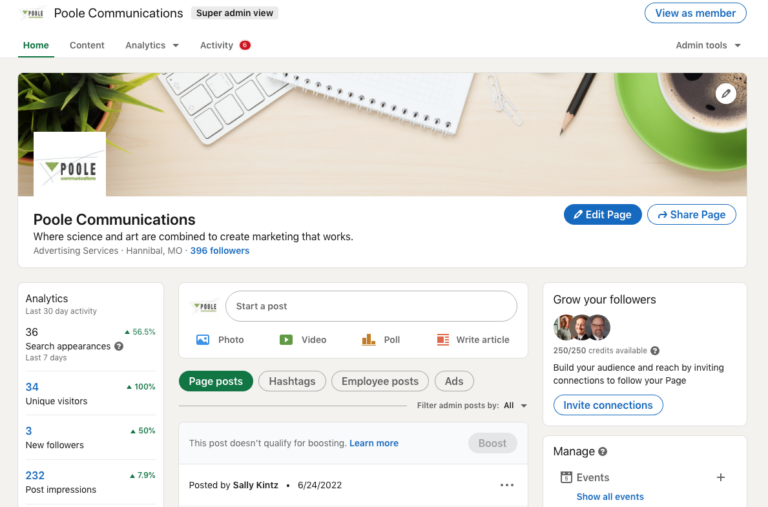Expand the Analytics dropdown menu
768x507 pixels.
[x=152, y=45]
